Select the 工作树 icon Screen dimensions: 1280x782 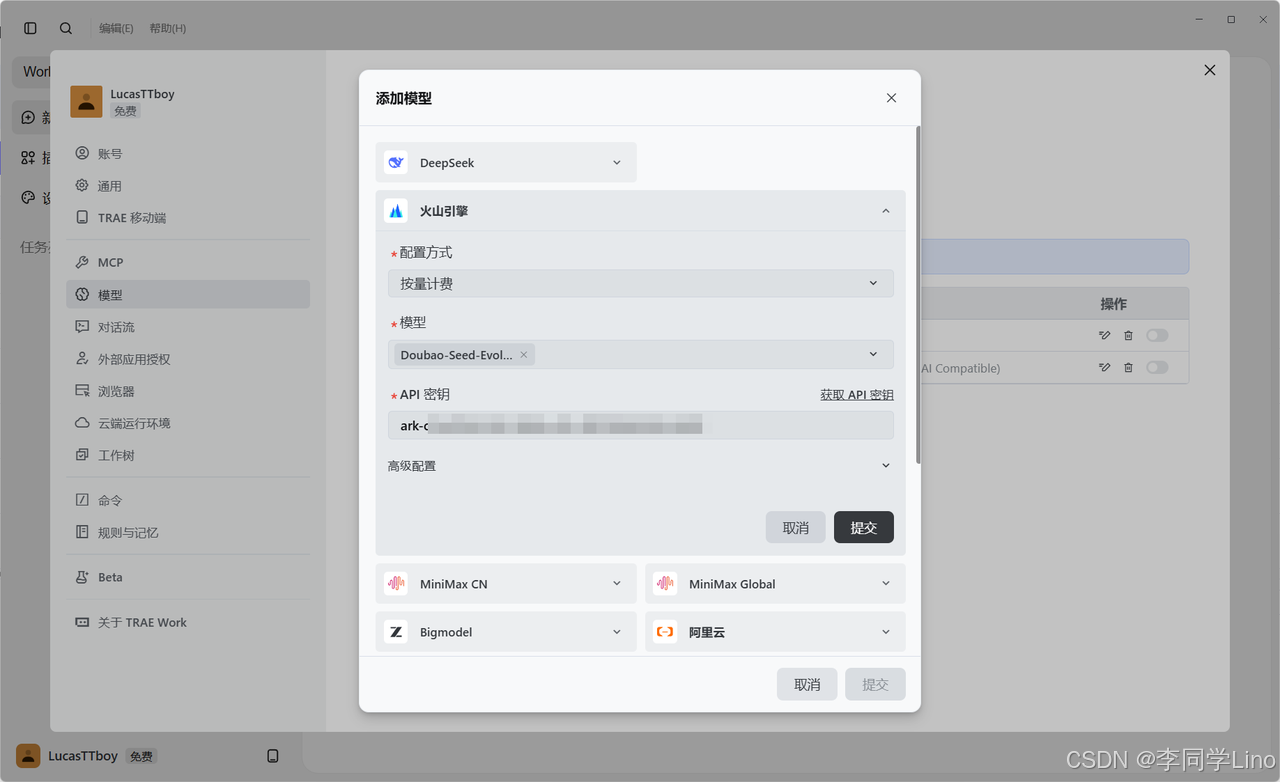[x=82, y=455]
